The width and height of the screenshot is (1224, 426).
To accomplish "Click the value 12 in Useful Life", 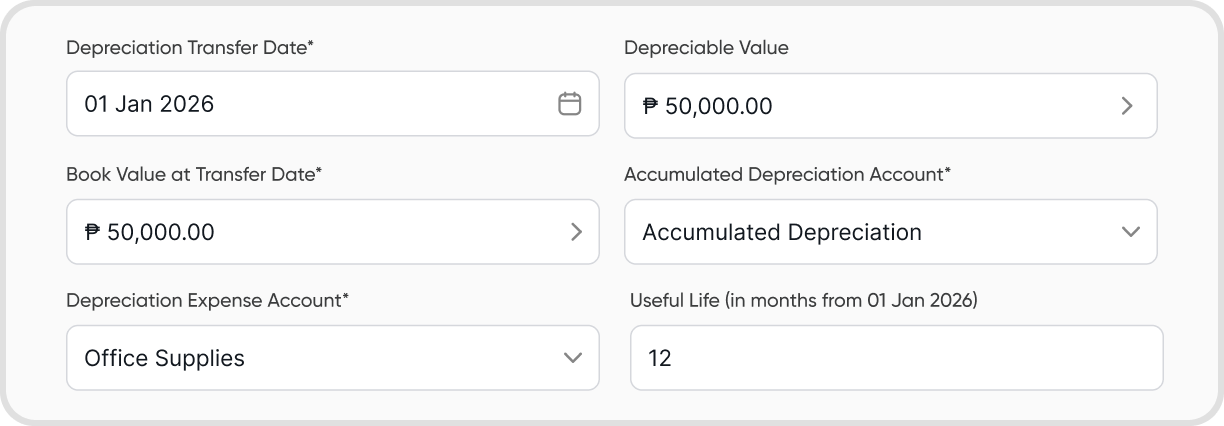I will click(660, 358).
